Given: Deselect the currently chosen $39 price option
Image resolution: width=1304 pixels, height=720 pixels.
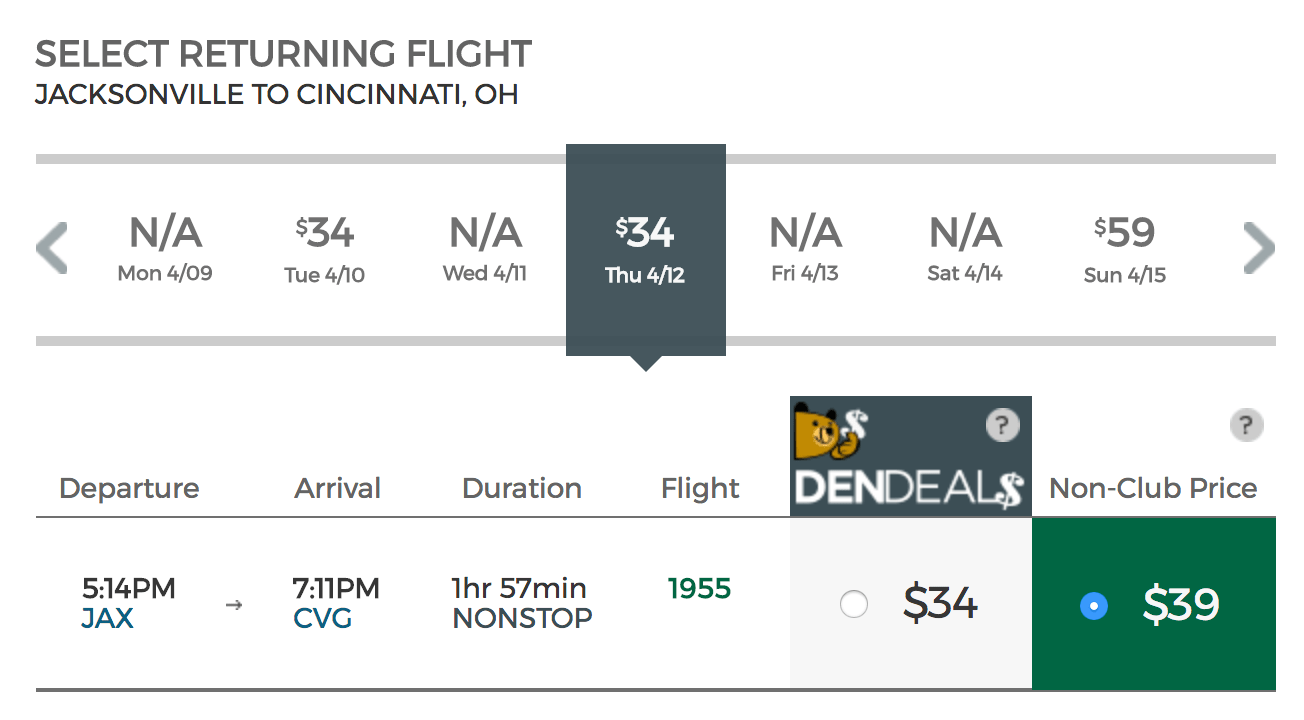Looking at the screenshot, I should [1095, 605].
